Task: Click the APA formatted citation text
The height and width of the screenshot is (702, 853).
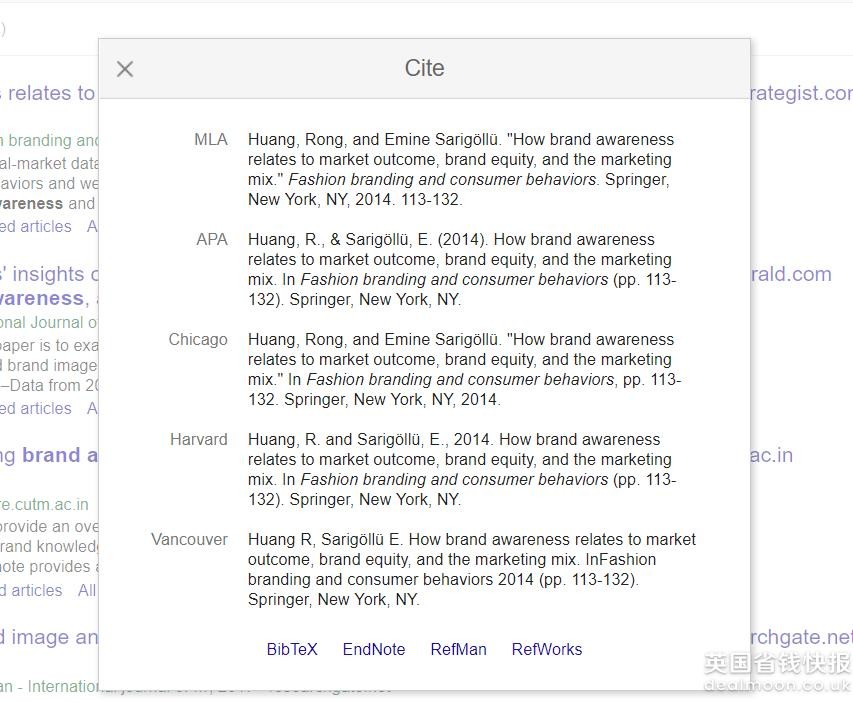Action: pos(461,269)
